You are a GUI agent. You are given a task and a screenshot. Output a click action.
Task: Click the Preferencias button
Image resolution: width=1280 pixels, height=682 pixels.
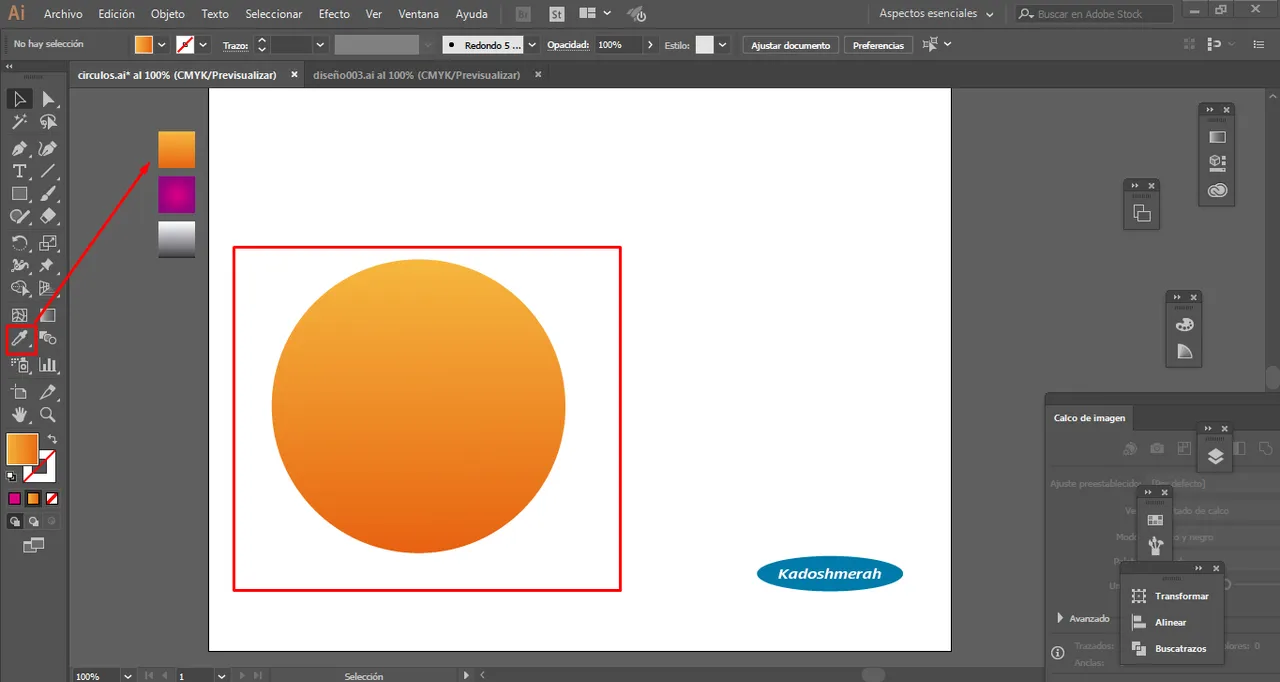point(878,45)
